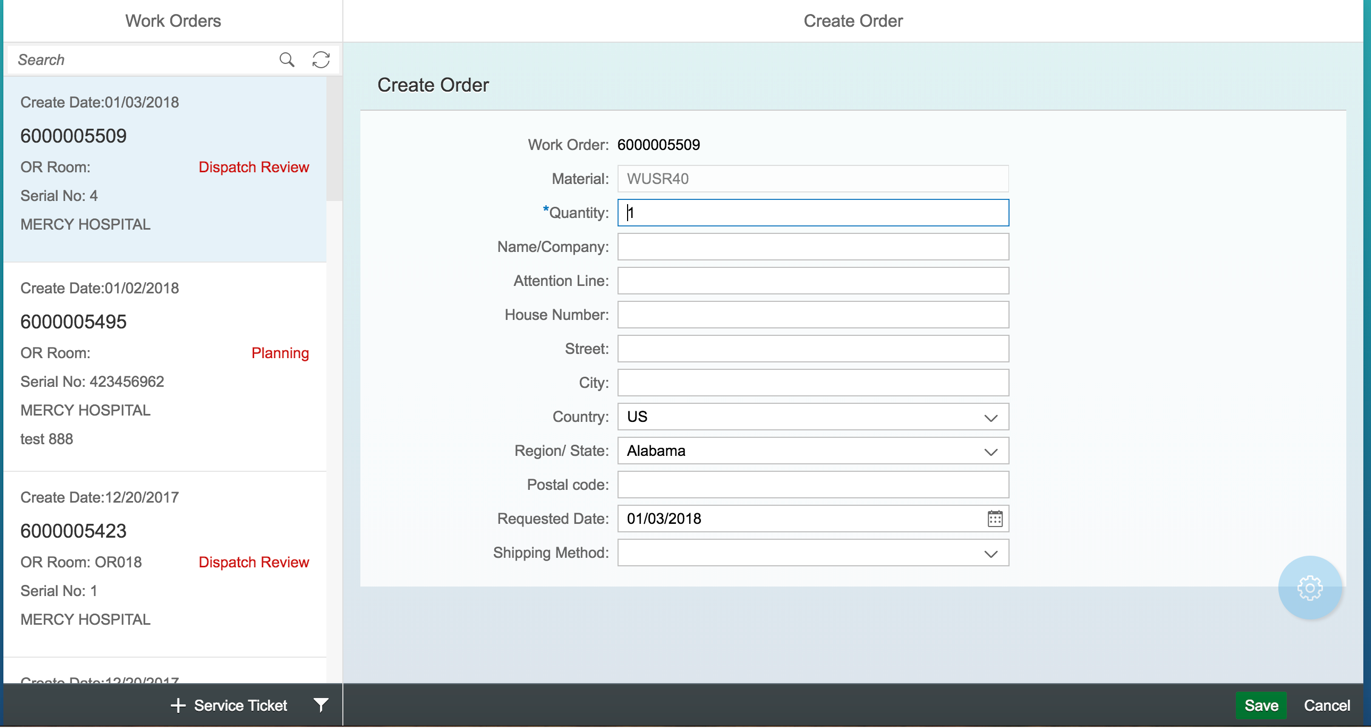1371x728 pixels.
Task: Save the new order
Action: (x=1261, y=705)
